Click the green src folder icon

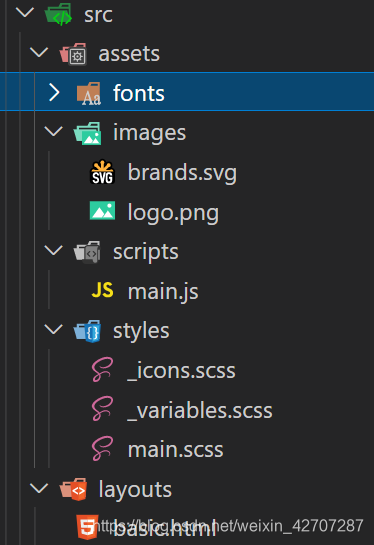pos(58,14)
